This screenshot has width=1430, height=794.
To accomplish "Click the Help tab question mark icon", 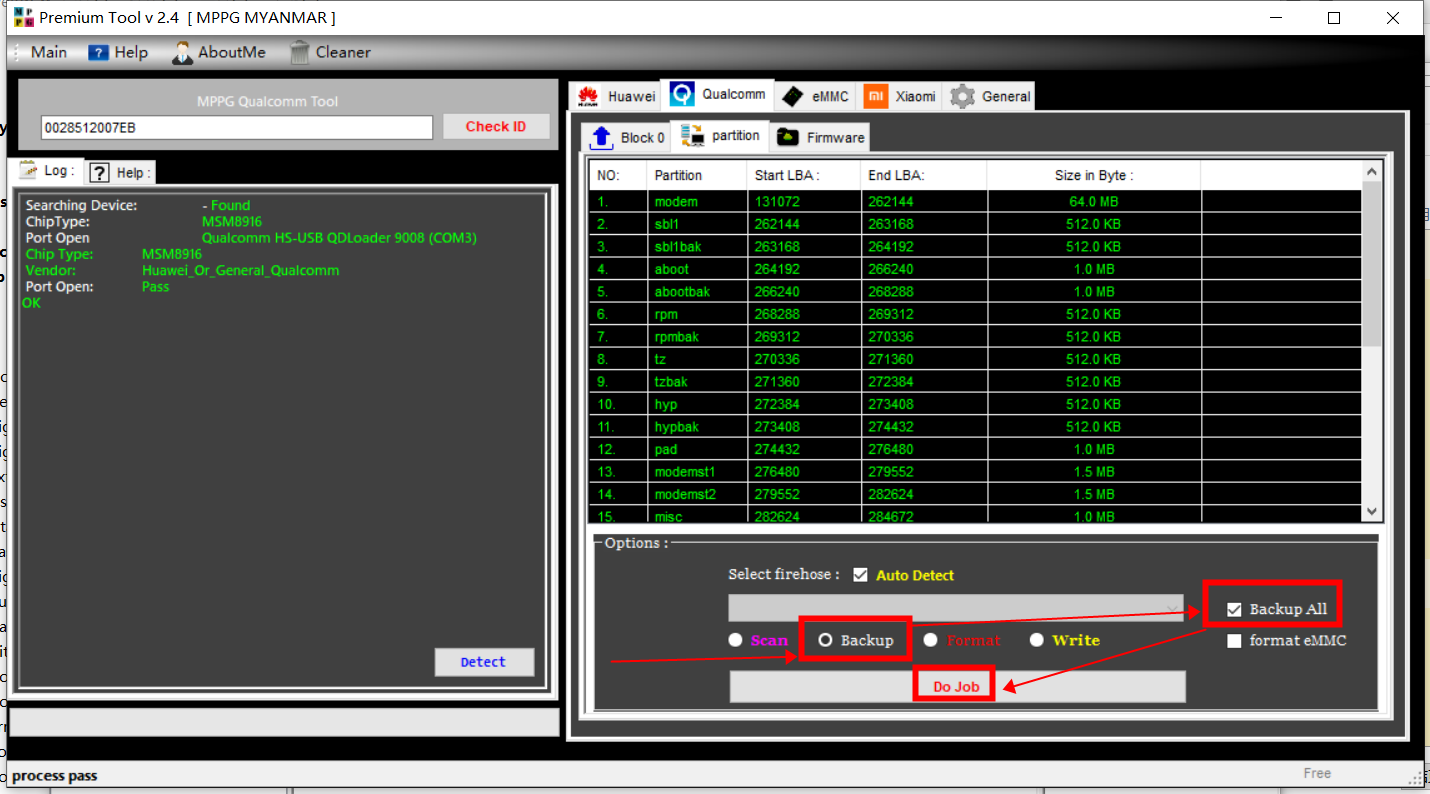I will (x=99, y=173).
